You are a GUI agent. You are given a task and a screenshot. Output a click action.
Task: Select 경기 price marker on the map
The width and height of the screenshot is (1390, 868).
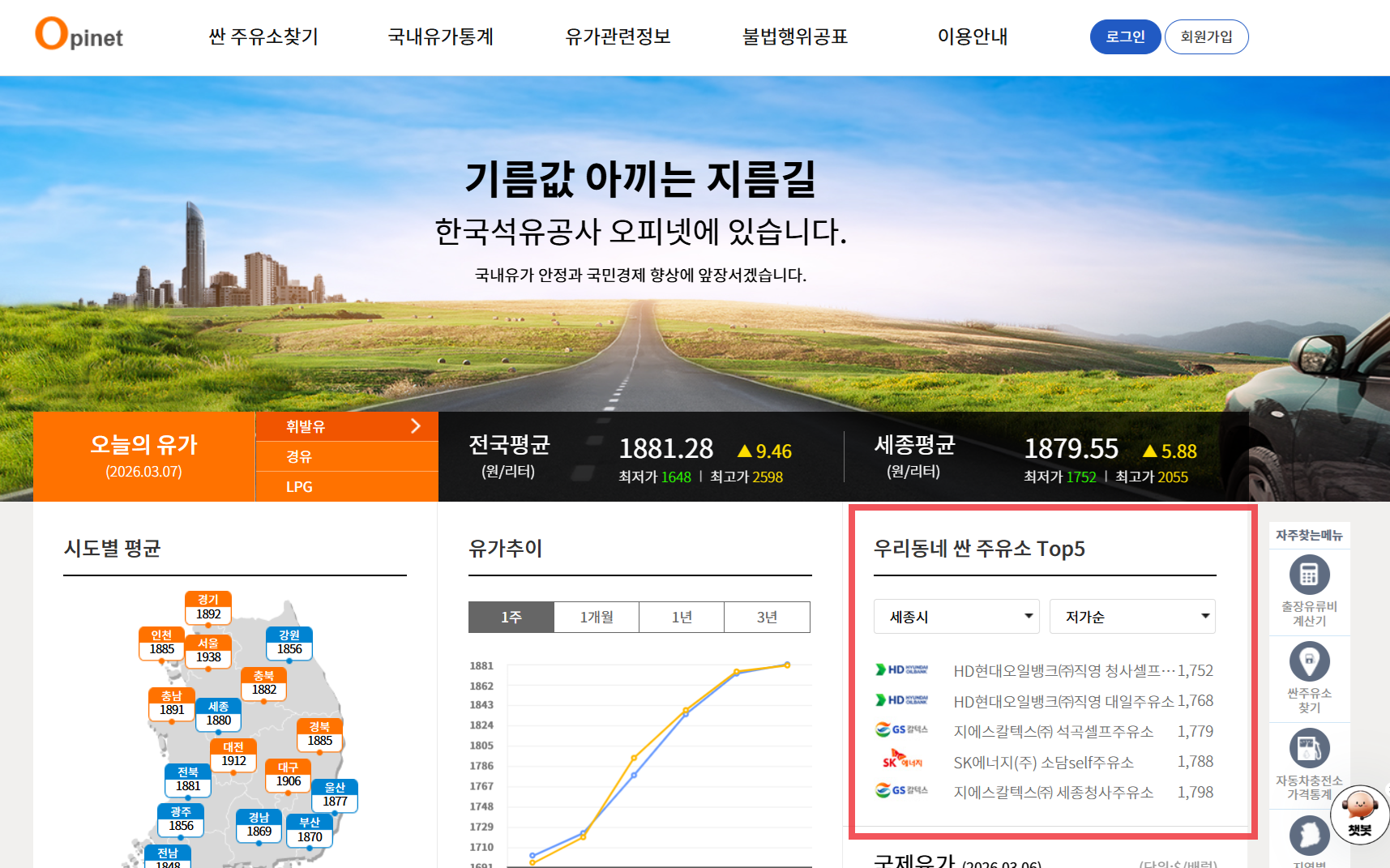click(x=208, y=608)
